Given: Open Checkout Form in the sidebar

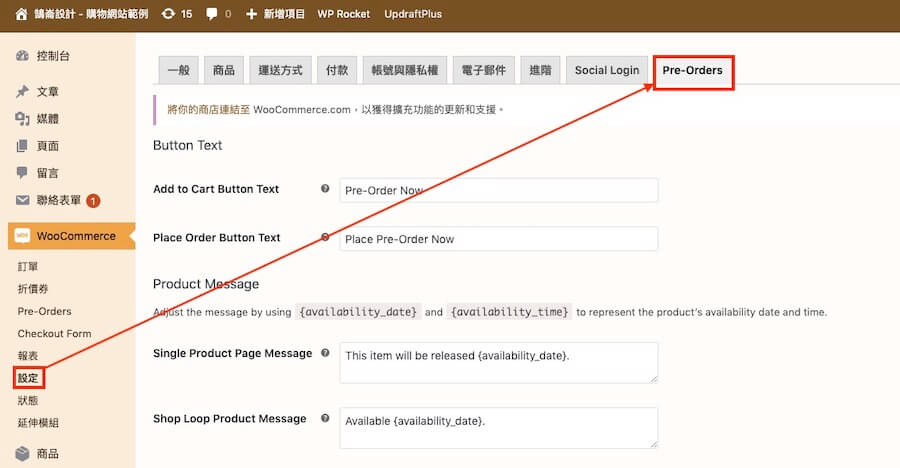Looking at the screenshot, I should point(54,334).
